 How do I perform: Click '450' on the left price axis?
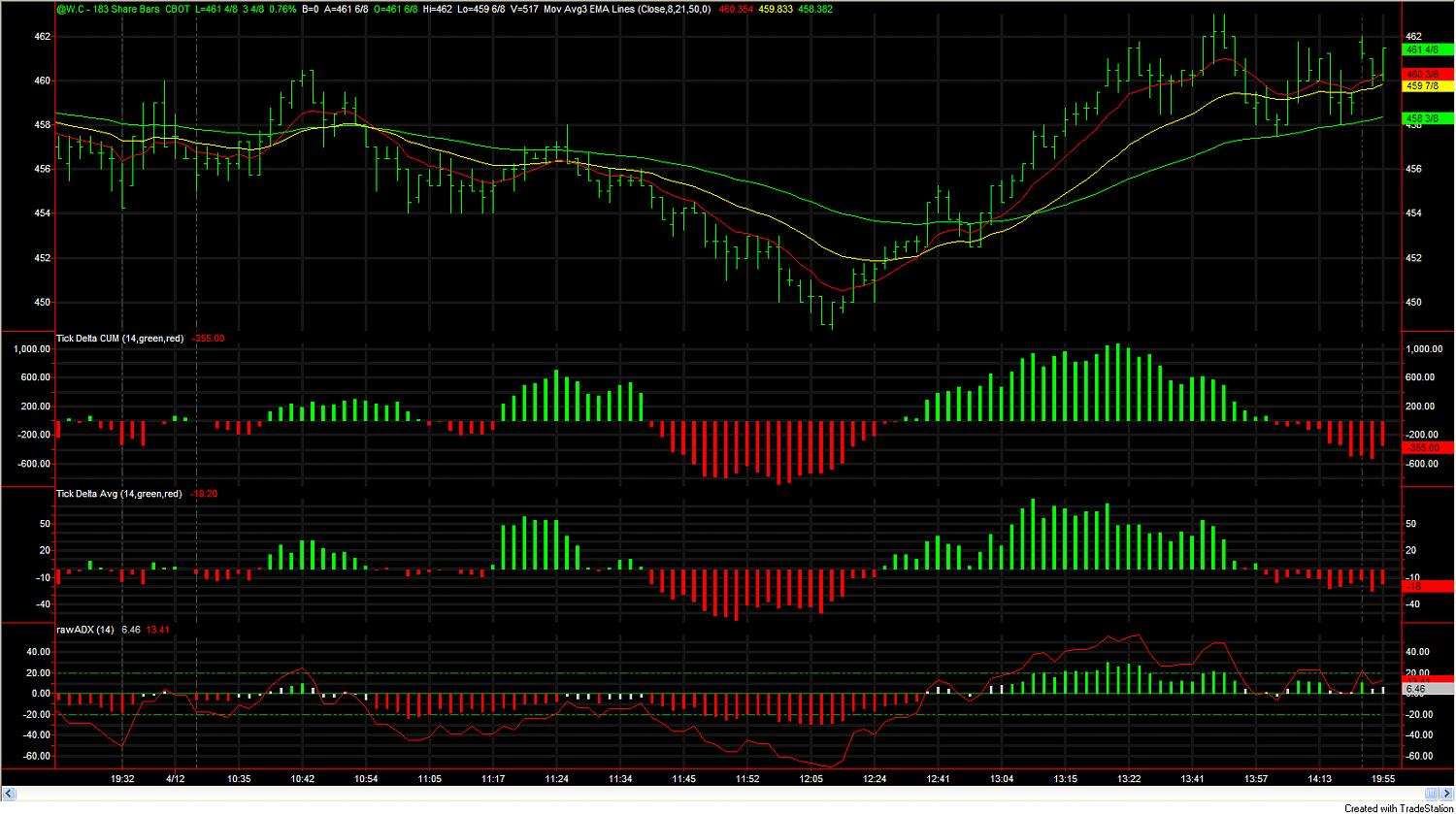click(42, 302)
